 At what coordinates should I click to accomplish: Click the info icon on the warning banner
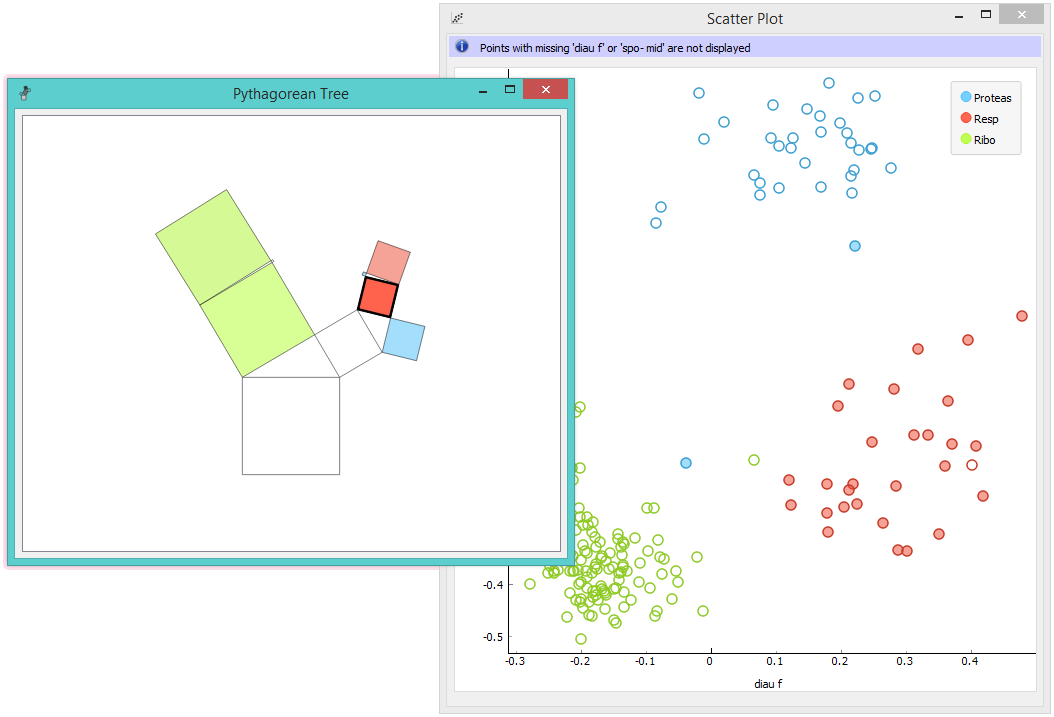tap(461, 46)
